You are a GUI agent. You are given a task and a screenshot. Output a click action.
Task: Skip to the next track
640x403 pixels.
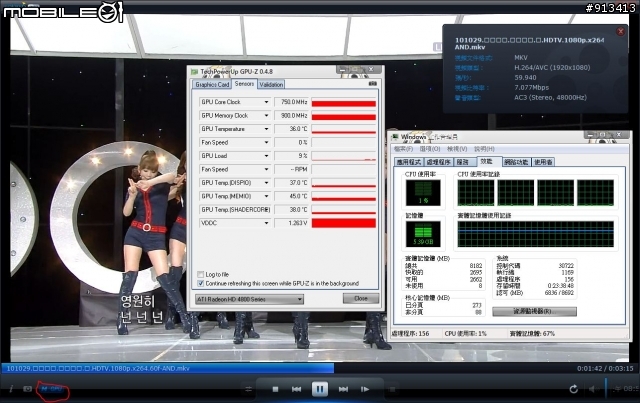point(343,390)
